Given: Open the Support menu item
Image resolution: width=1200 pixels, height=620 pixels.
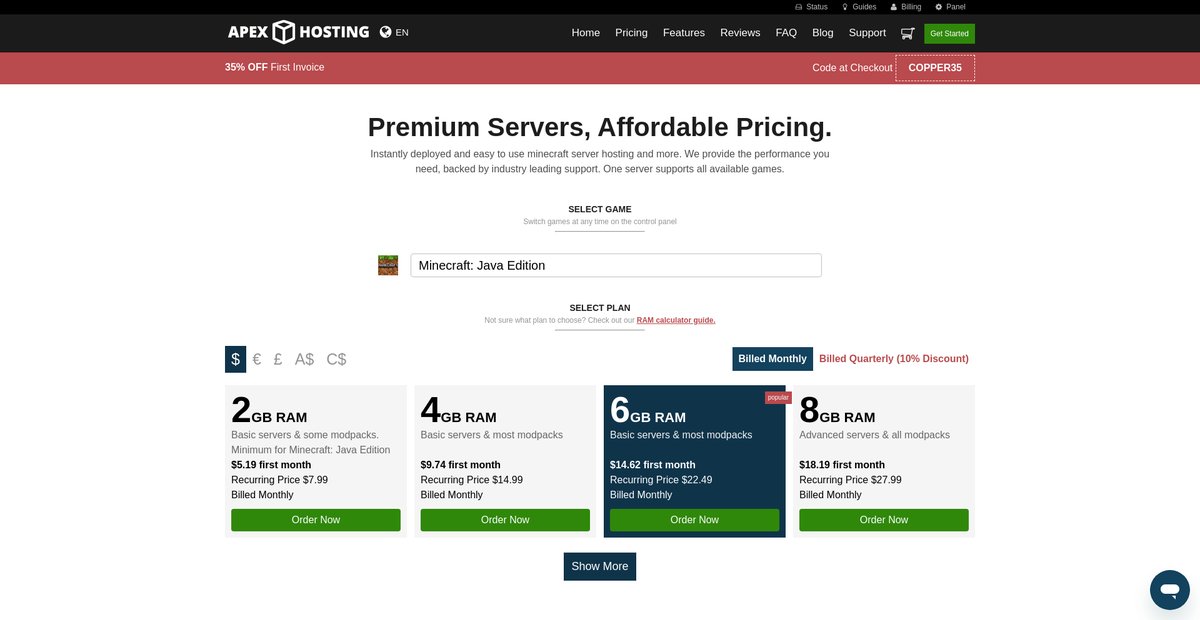Looking at the screenshot, I should (867, 33).
